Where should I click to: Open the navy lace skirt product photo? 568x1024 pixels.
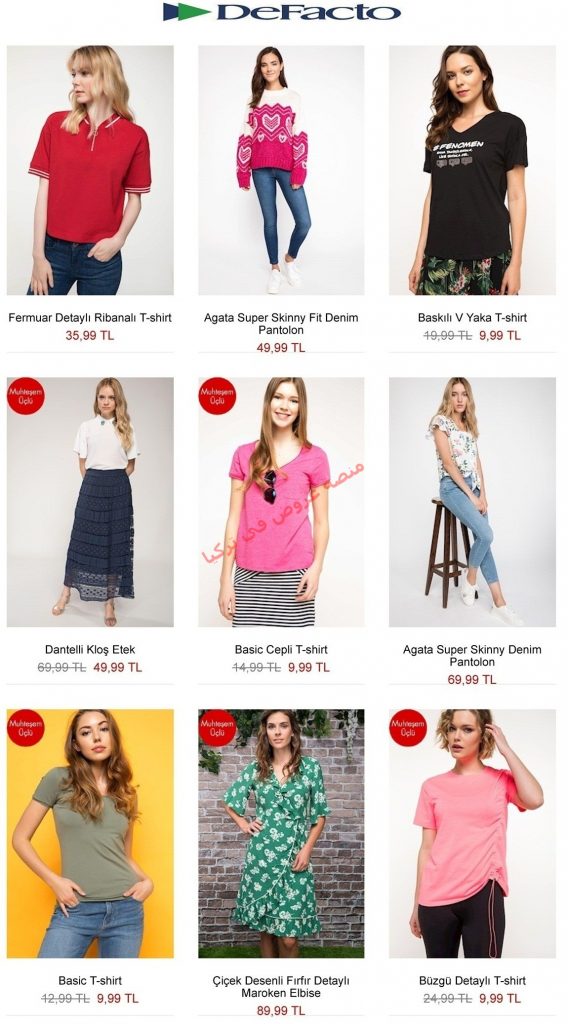click(x=90, y=502)
